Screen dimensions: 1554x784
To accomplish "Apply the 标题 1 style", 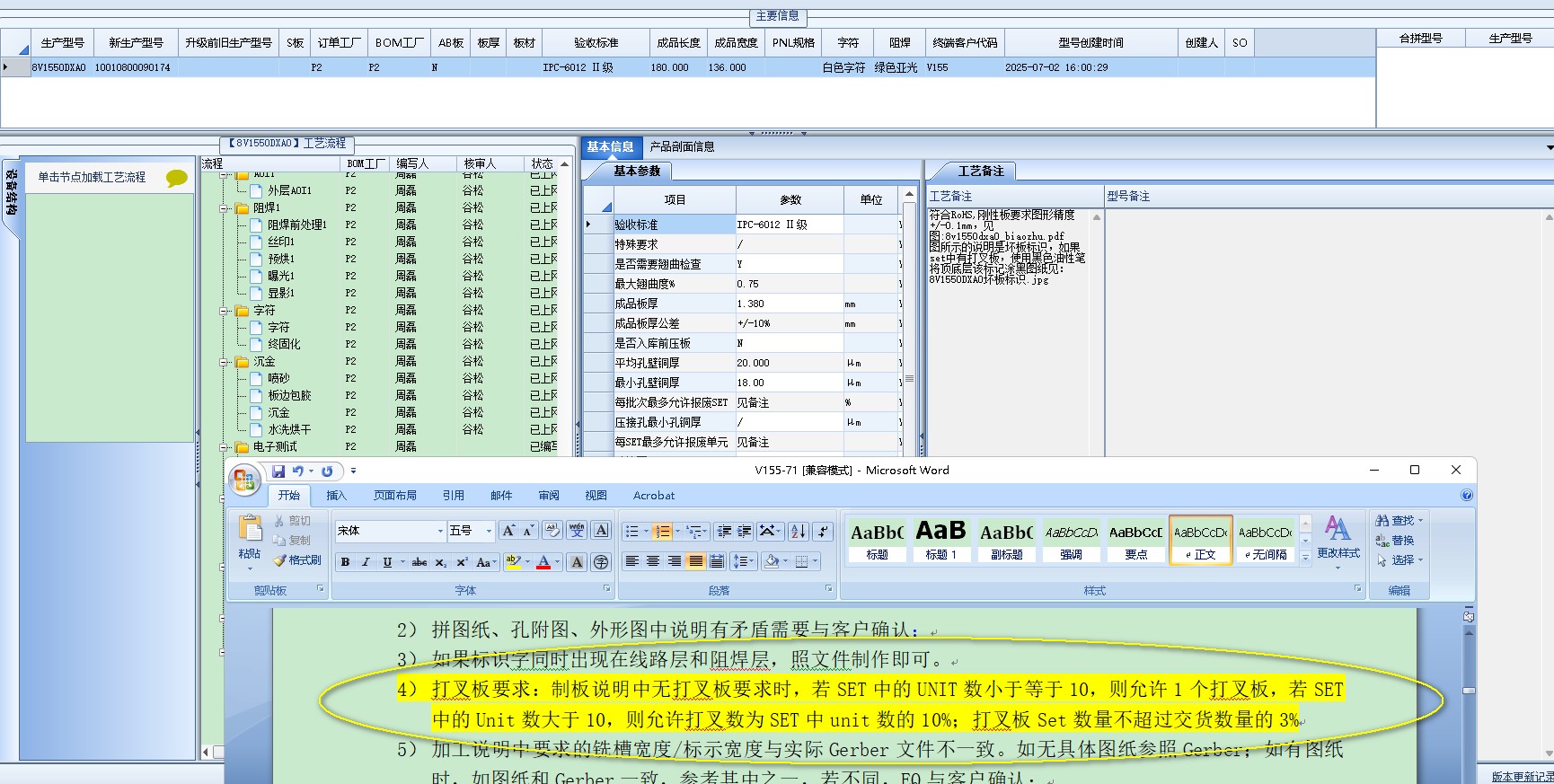I will coord(940,540).
